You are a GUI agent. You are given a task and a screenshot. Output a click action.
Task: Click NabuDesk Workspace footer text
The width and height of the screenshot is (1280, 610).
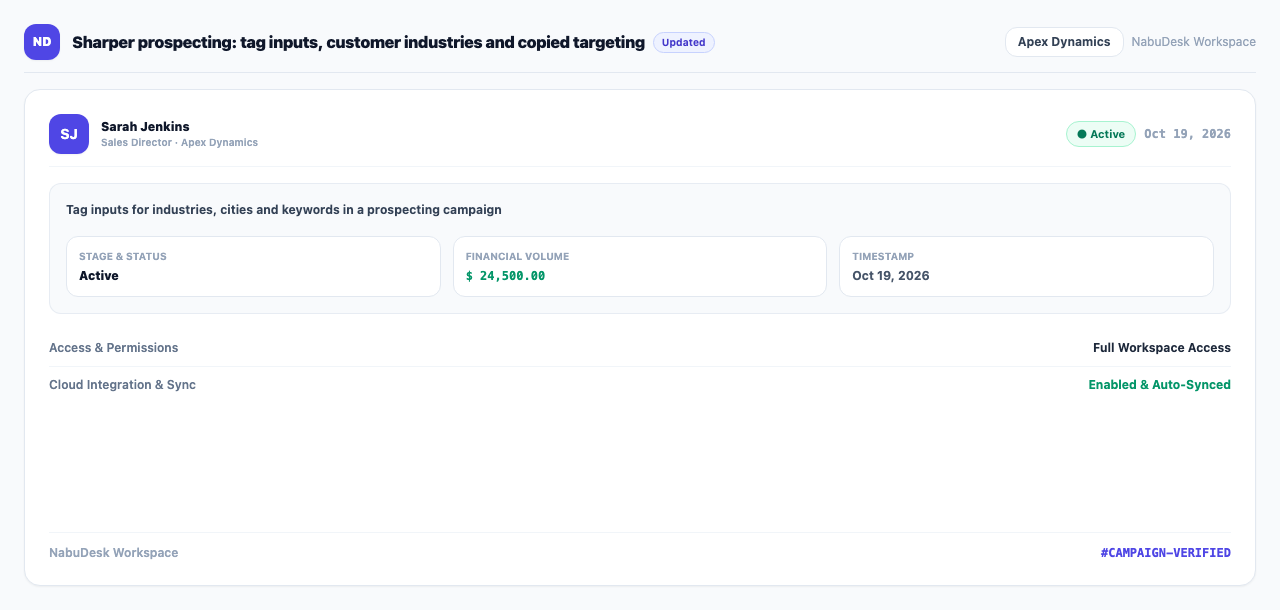114,553
